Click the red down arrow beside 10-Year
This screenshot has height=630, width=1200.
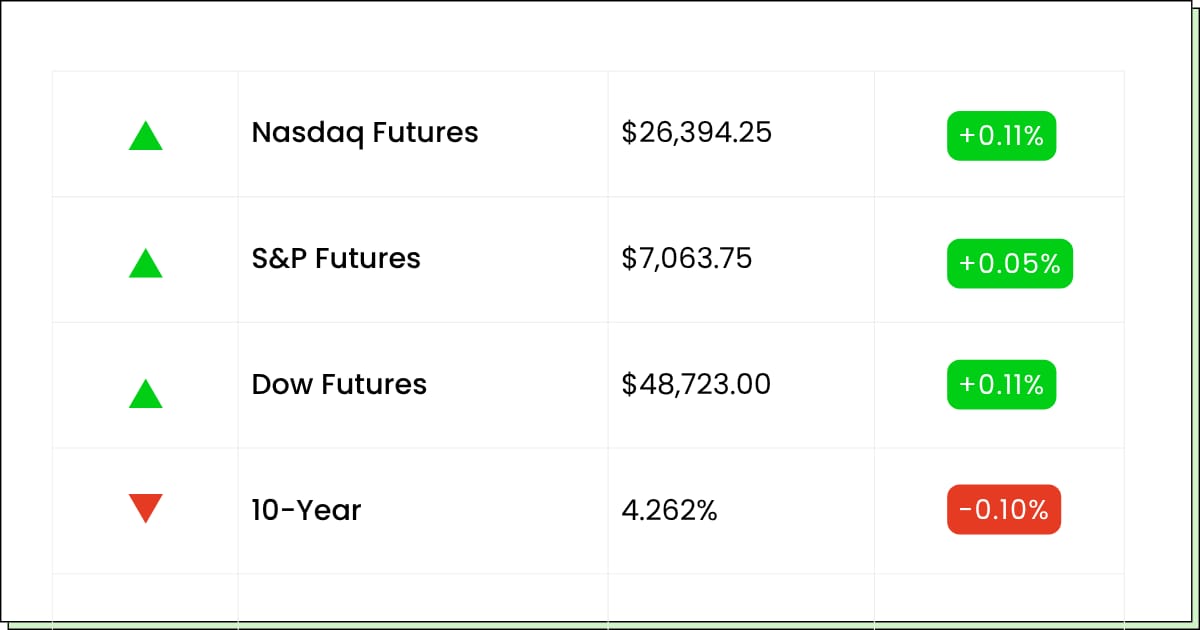click(145, 508)
